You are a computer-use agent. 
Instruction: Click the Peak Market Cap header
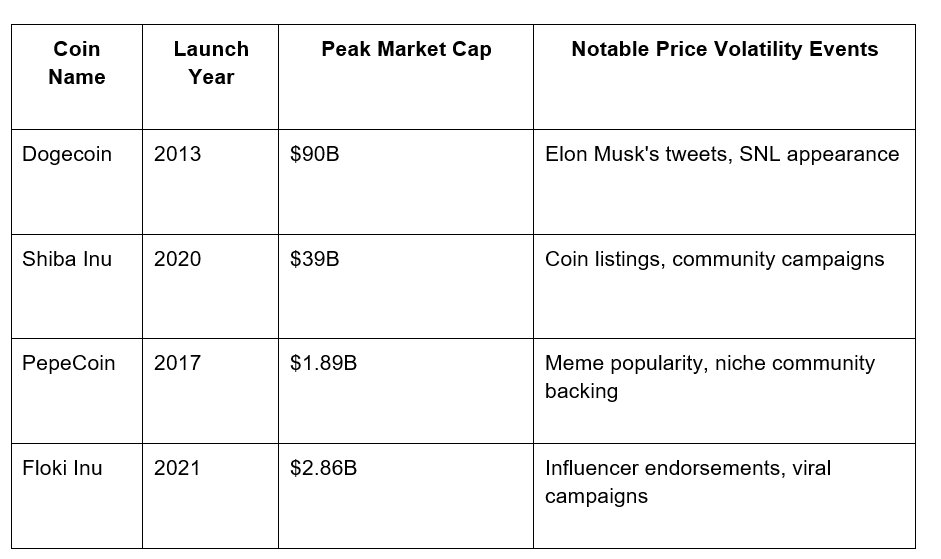pyautogui.click(x=406, y=77)
